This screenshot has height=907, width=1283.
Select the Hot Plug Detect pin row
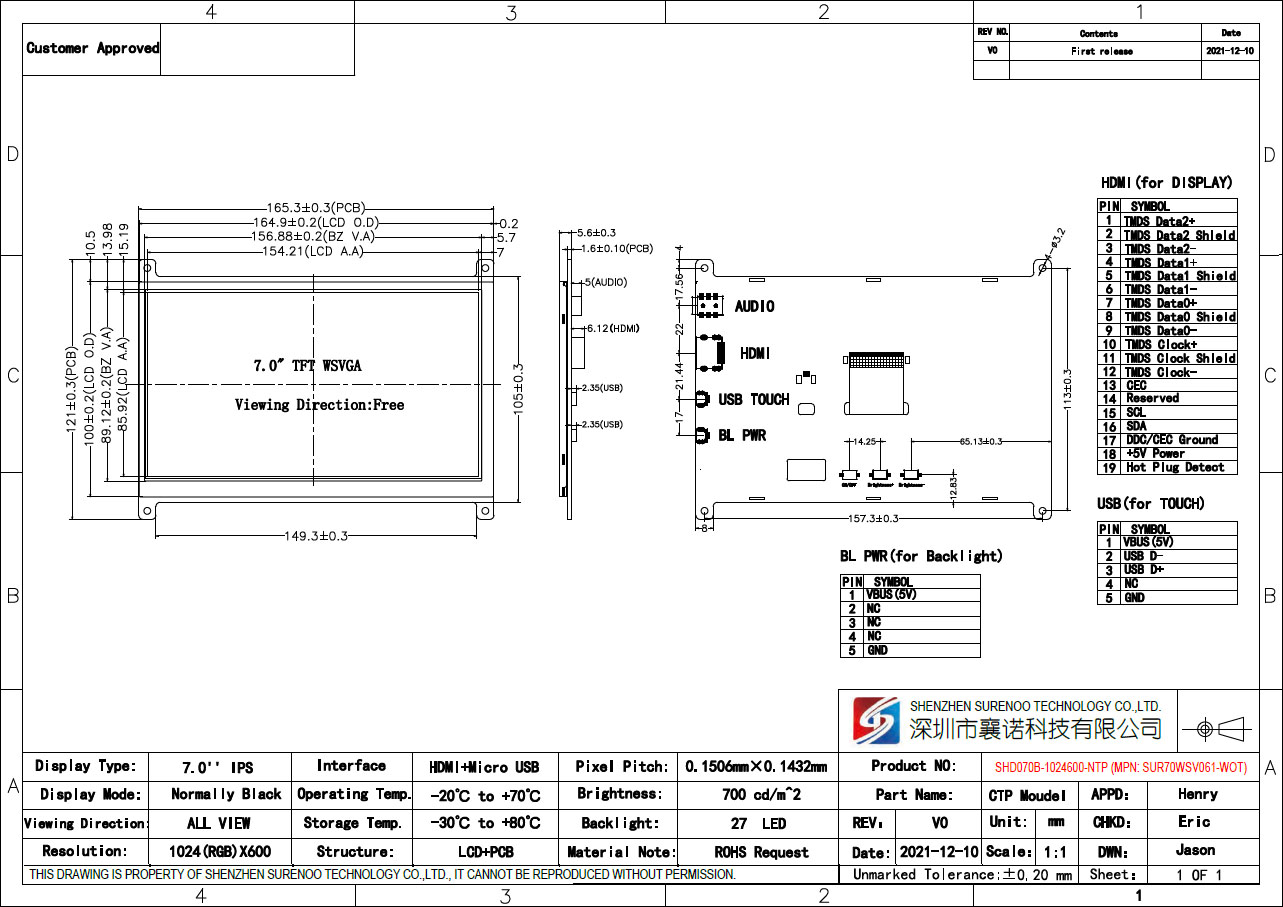pos(1166,467)
